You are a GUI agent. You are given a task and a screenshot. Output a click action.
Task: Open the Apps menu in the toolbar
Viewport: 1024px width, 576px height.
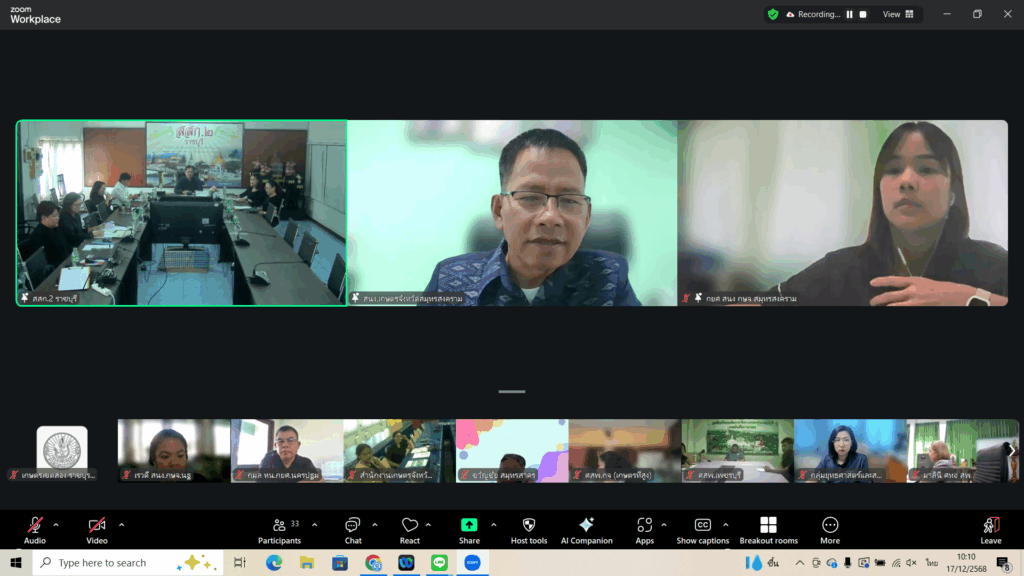tap(644, 526)
